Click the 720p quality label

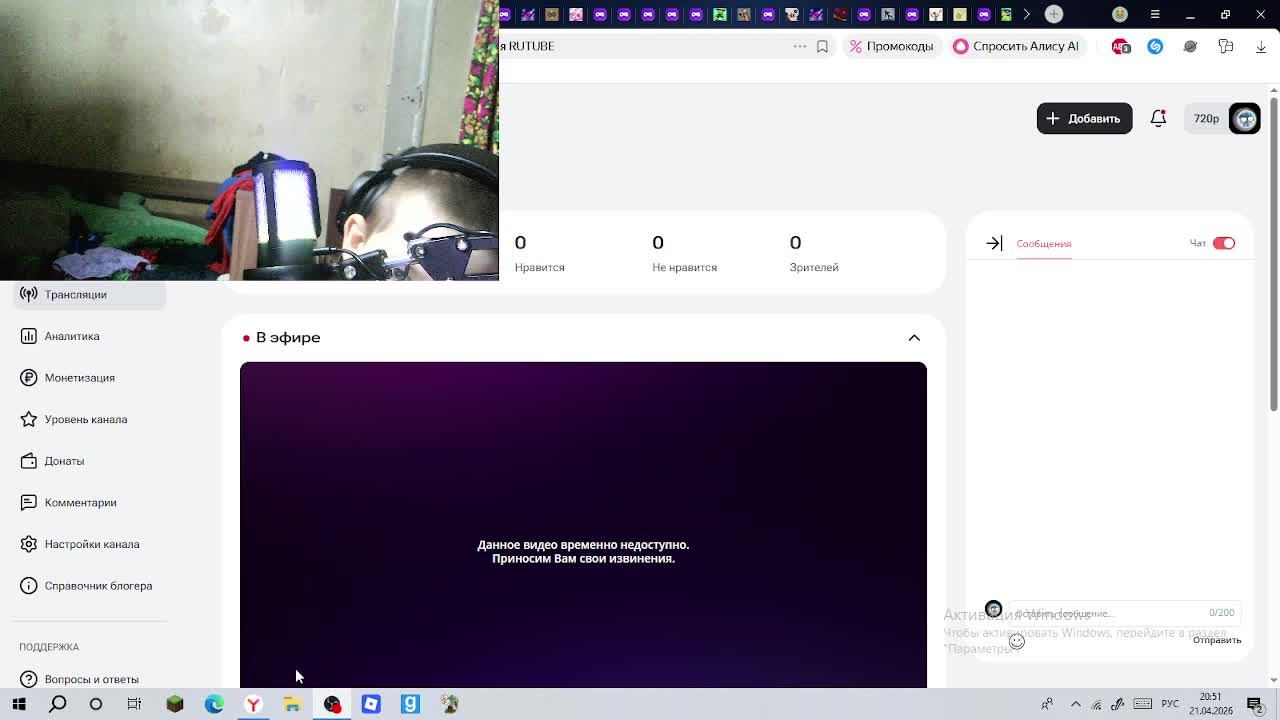1206,118
